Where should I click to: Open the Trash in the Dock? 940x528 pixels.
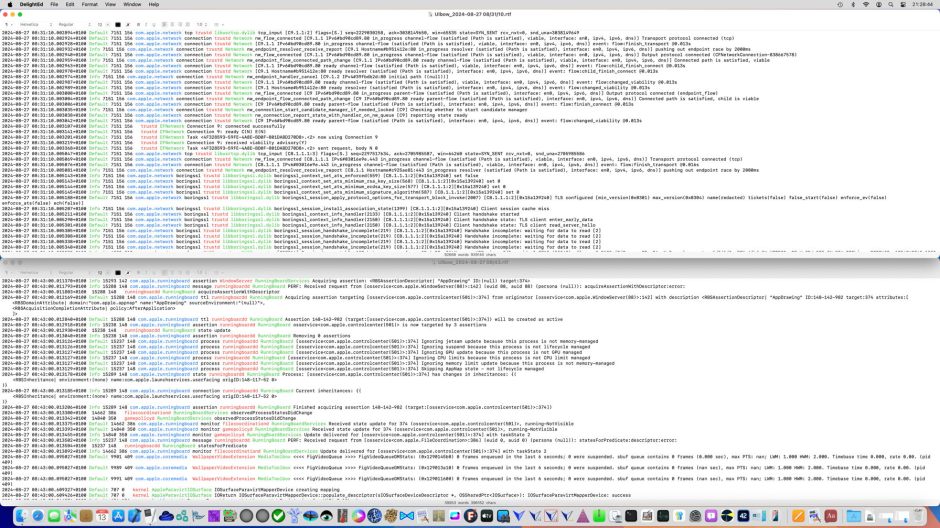pyautogui.click(x=917, y=516)
